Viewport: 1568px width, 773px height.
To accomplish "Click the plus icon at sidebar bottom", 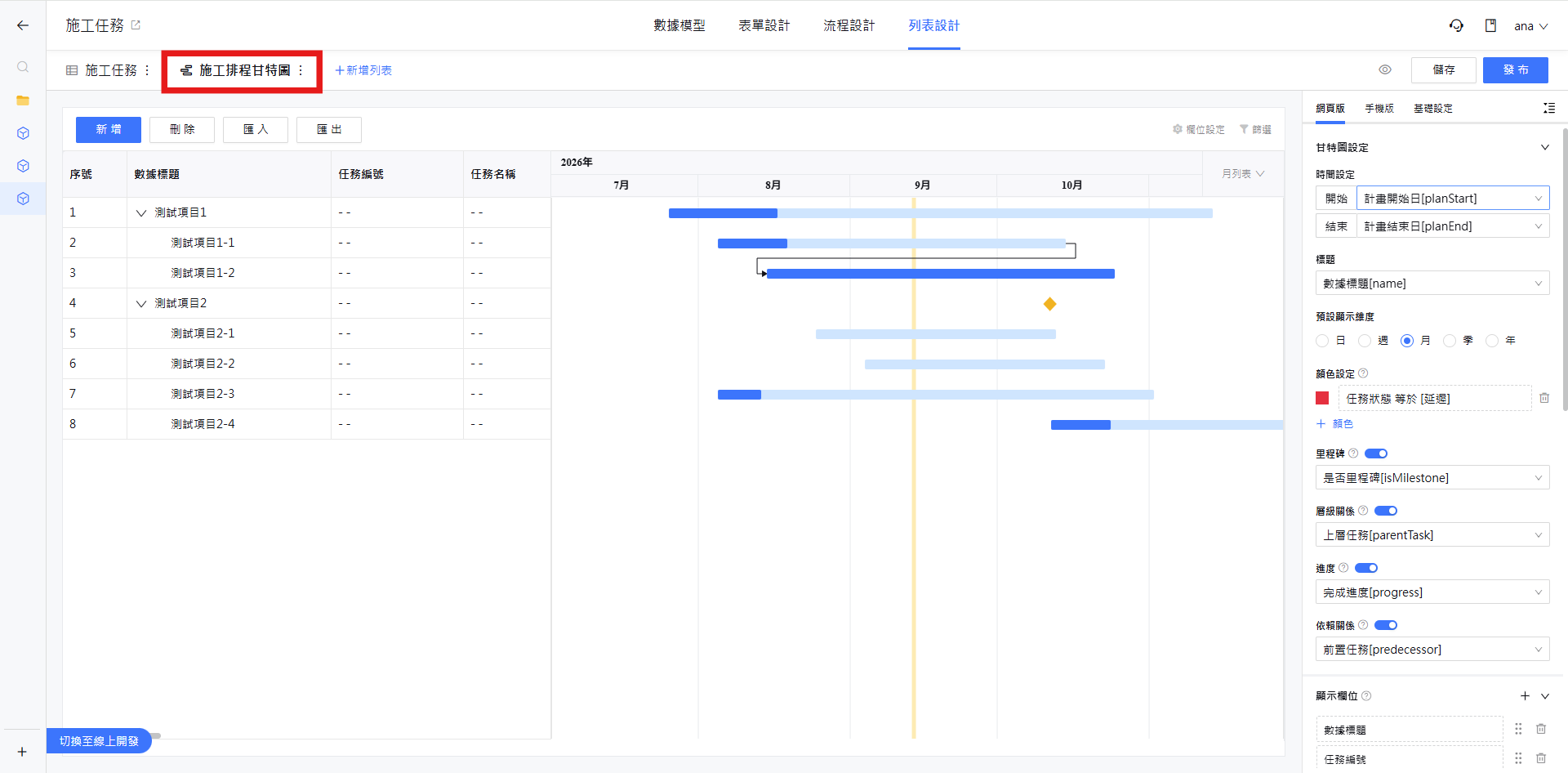I will [22, 752].
